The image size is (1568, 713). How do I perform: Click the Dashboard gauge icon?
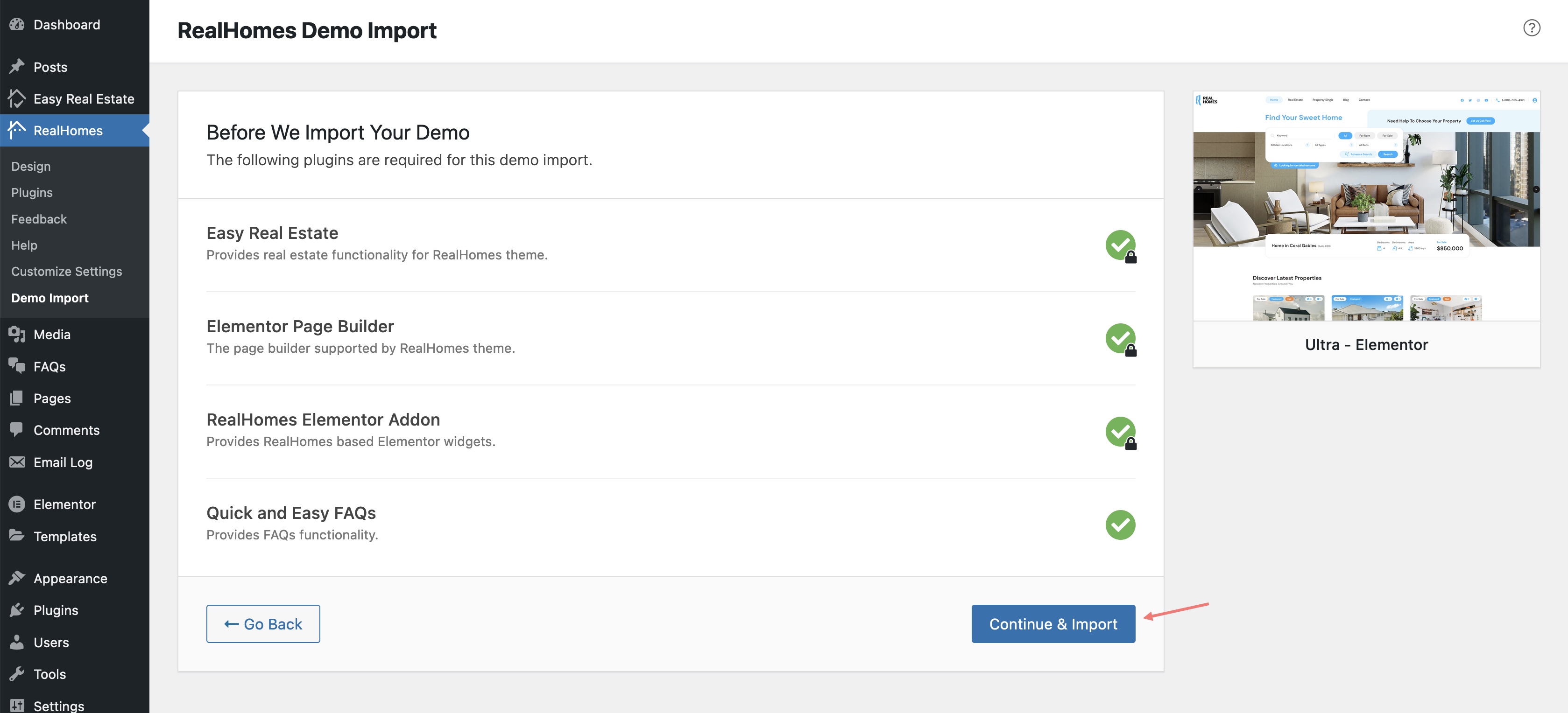click(x=17, y=24)
